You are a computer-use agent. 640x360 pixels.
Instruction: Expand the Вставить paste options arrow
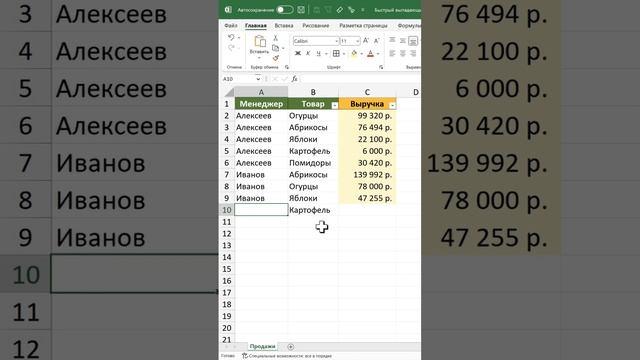click(259, 58)
